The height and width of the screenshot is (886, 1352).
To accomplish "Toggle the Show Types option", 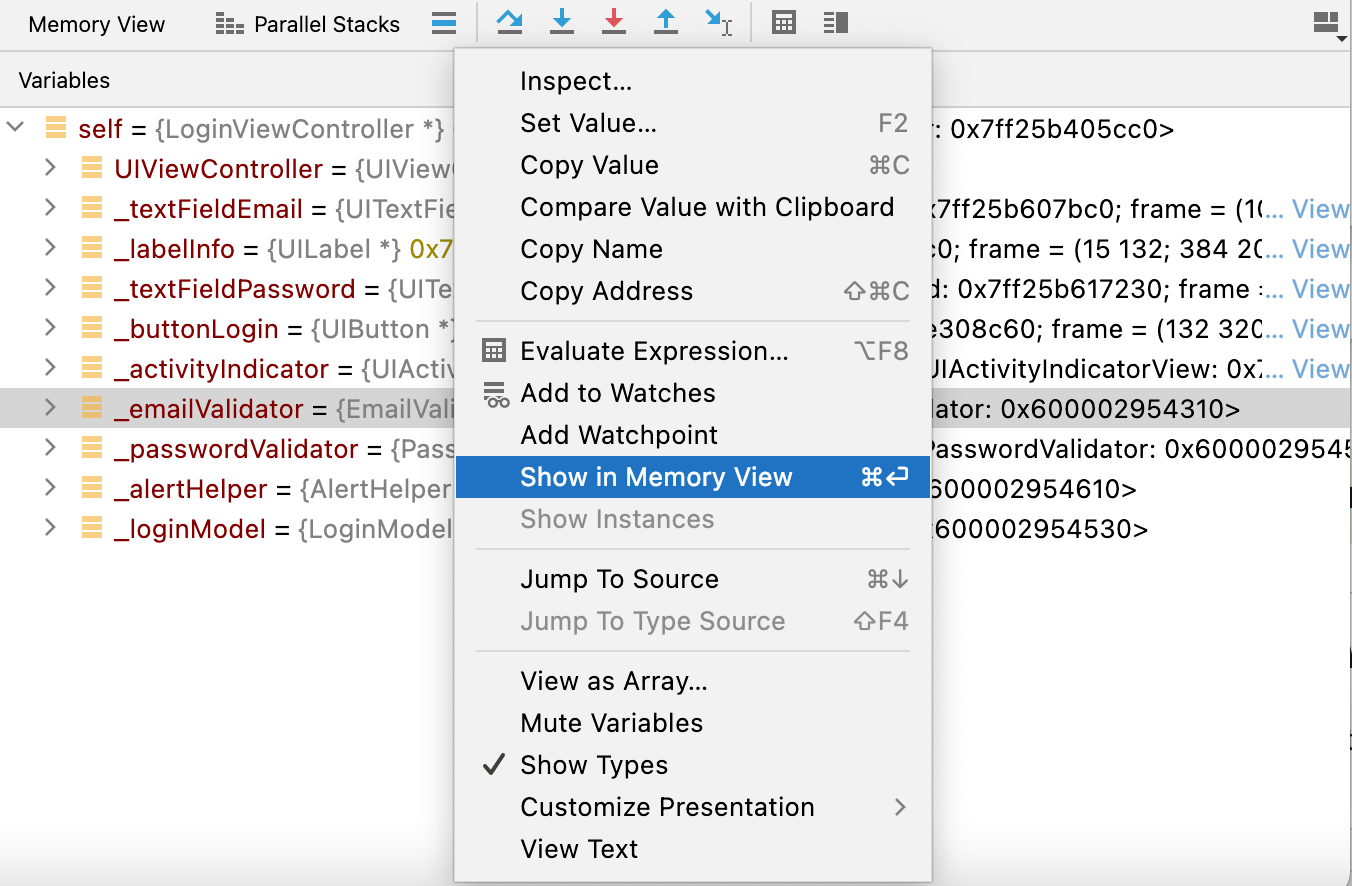I will (693, 765).
